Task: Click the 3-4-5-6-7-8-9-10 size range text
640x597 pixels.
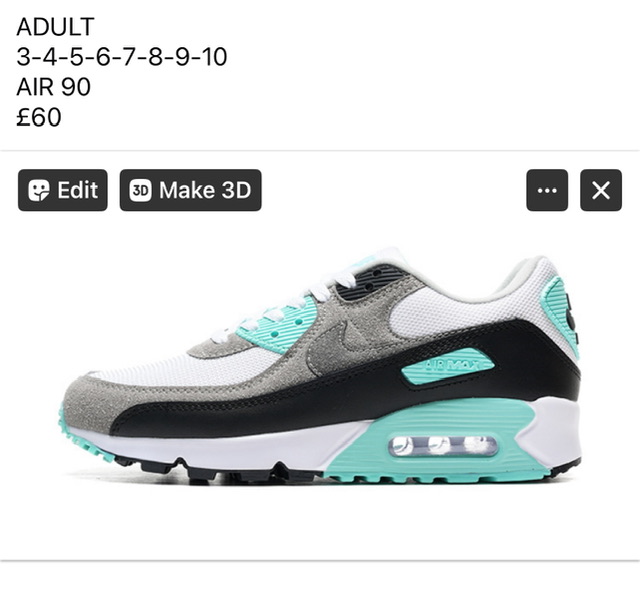Action: [121, 57]
